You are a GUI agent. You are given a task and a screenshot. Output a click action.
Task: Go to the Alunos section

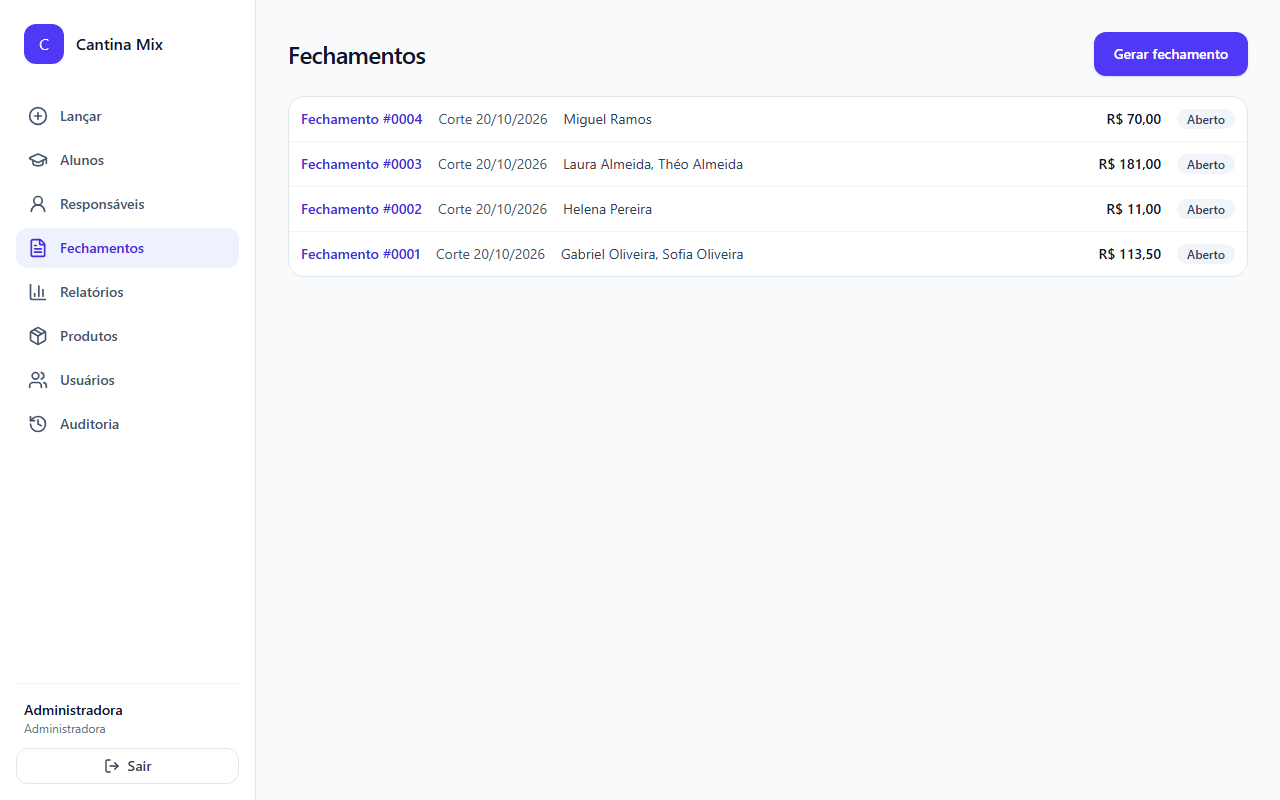pos(127,160)
